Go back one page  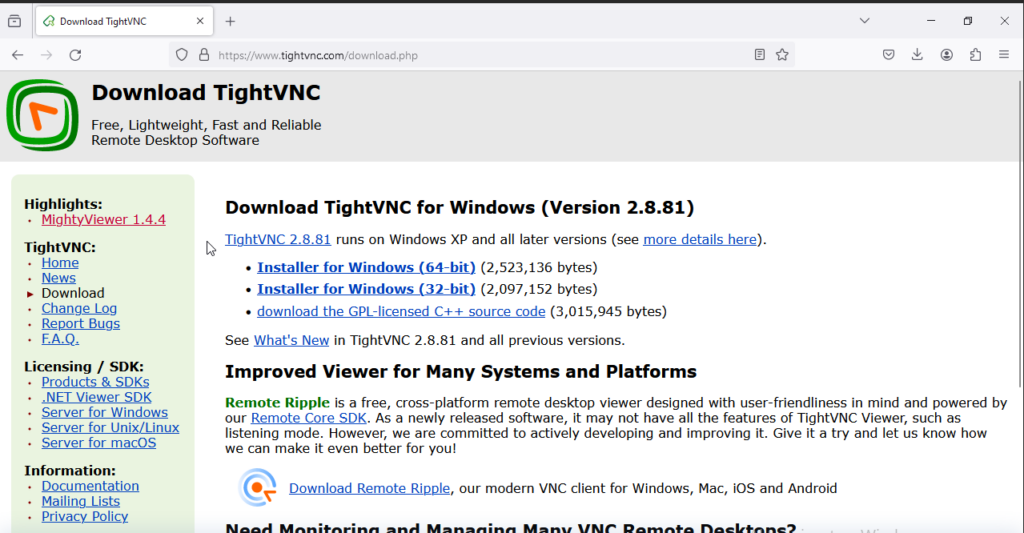tap(18, 55)
